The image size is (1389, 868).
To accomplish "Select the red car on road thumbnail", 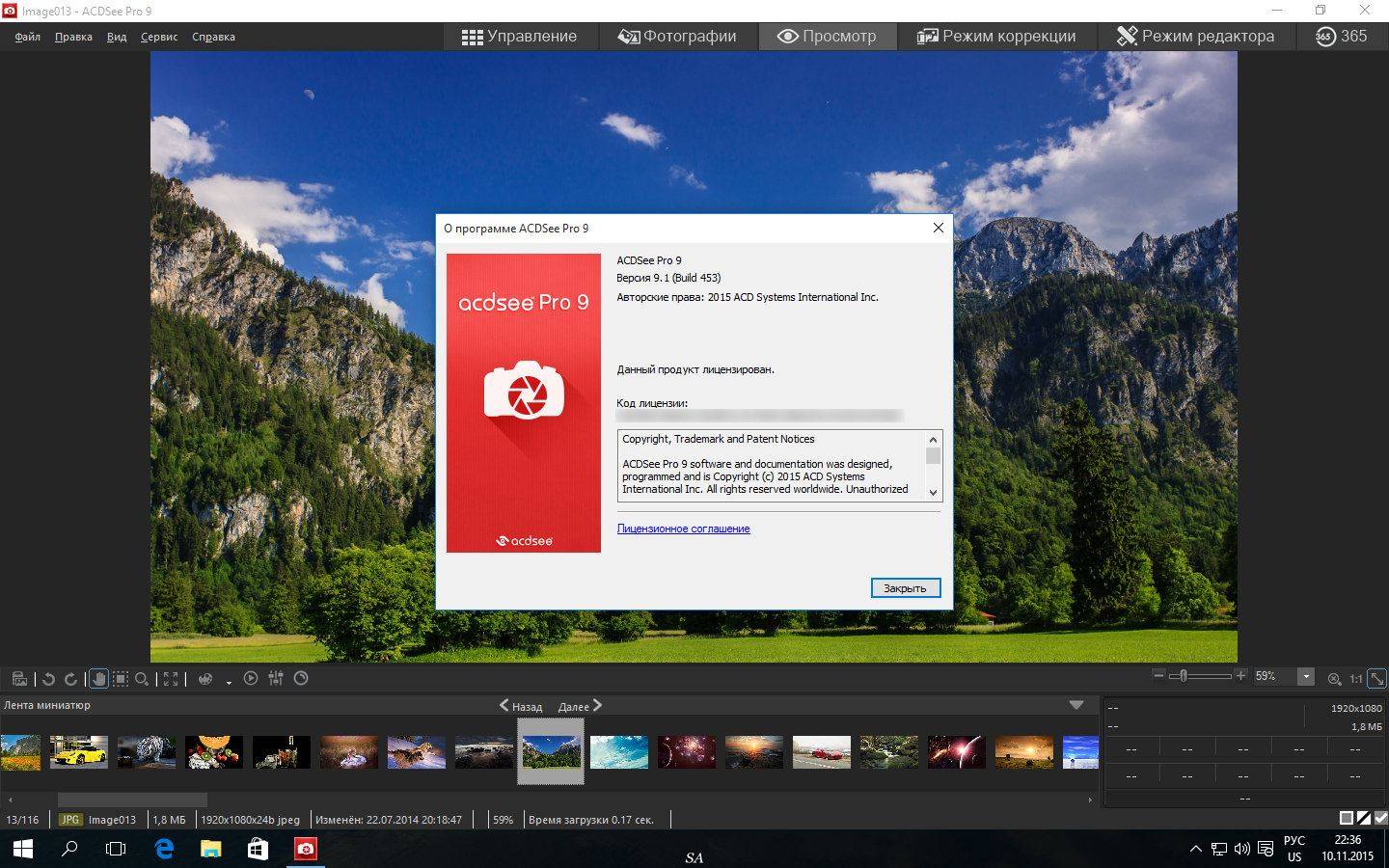I will point(821,752).
